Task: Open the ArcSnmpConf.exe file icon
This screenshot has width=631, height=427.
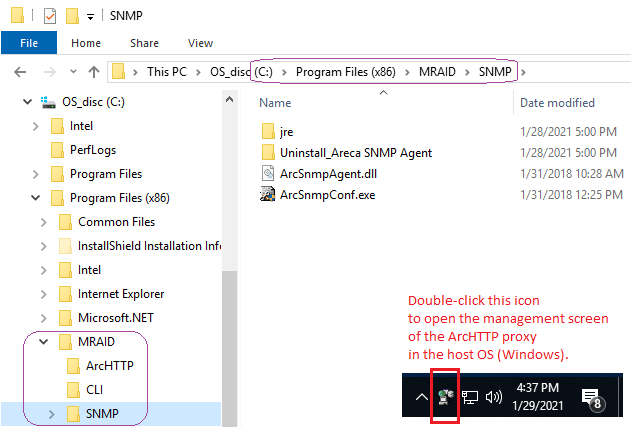Action: 268,195
